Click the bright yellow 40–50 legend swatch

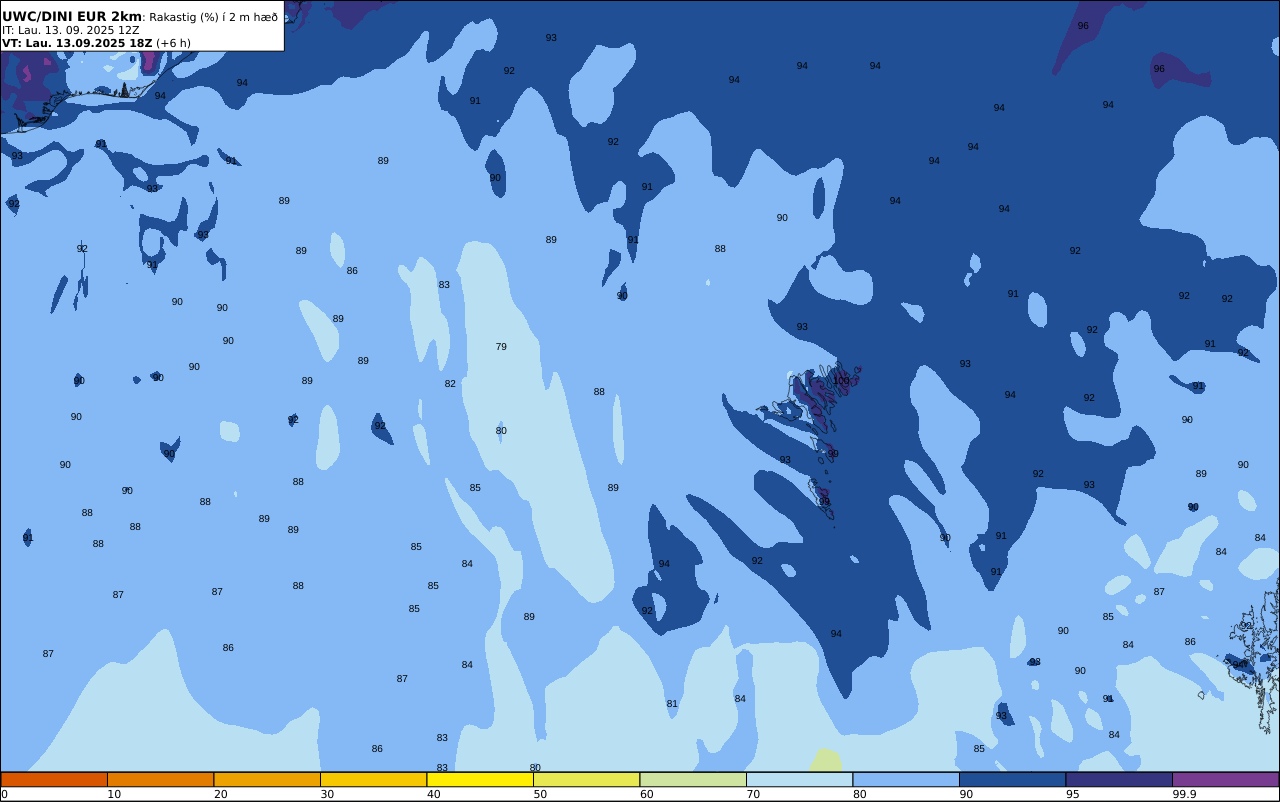click(480, 779)
